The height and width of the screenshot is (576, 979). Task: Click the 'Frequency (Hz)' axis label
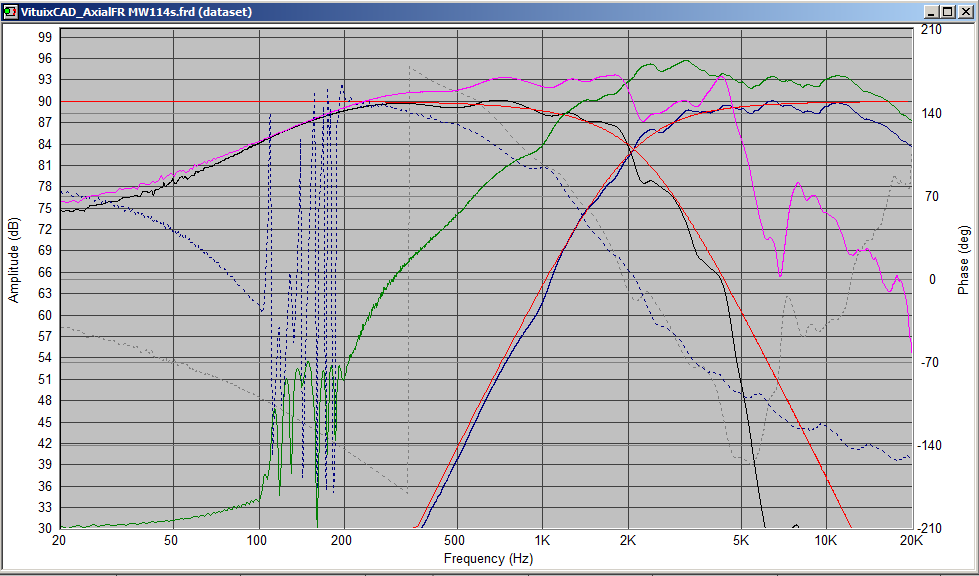[488, 558]
